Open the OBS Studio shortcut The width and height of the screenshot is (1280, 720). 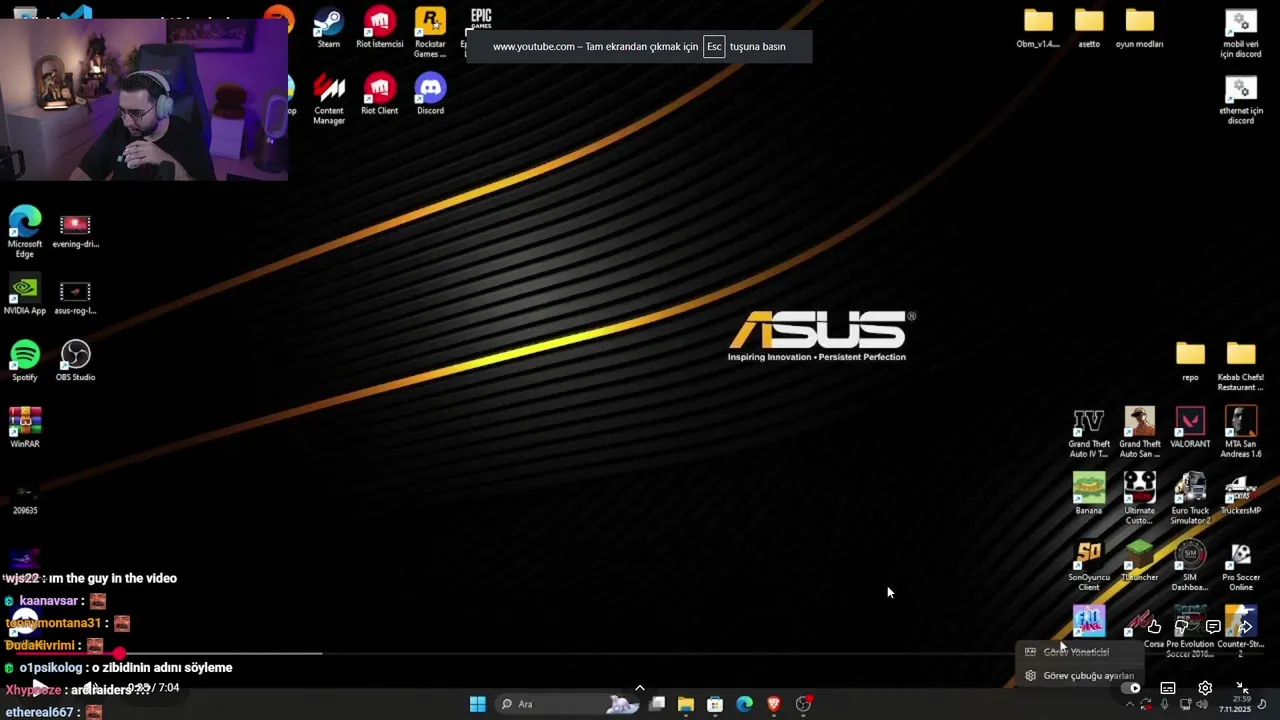(75, 361)
